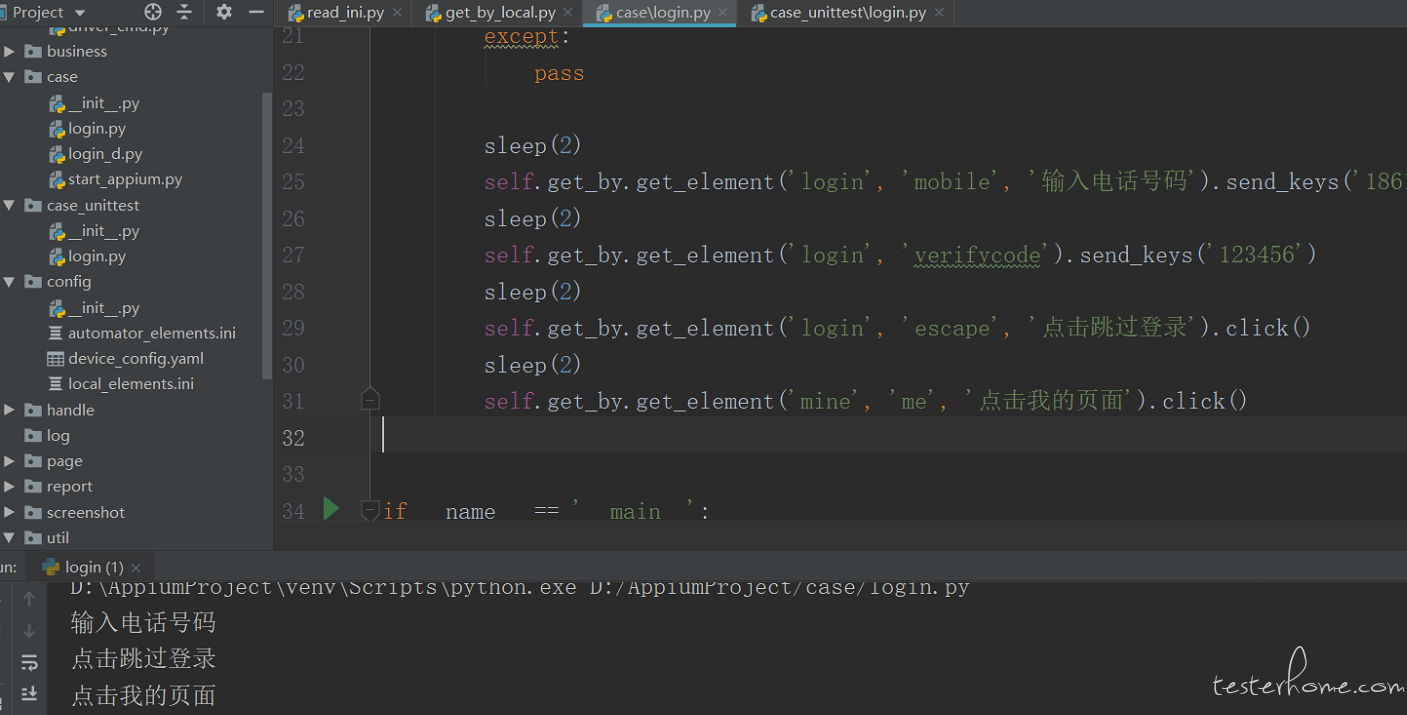Select login_d.py in the project tree

tap(105, 154)
